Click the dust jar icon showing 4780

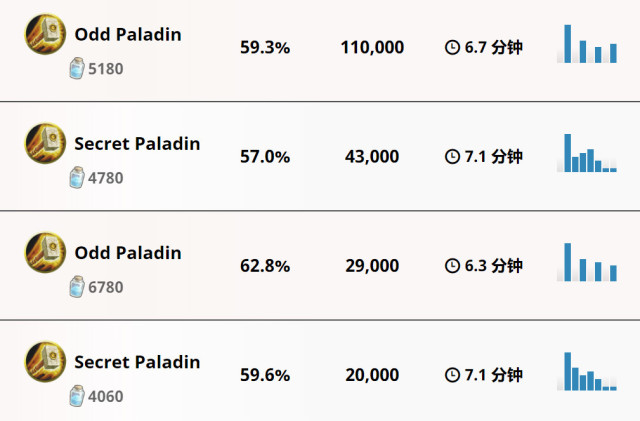tap(77, 177)
